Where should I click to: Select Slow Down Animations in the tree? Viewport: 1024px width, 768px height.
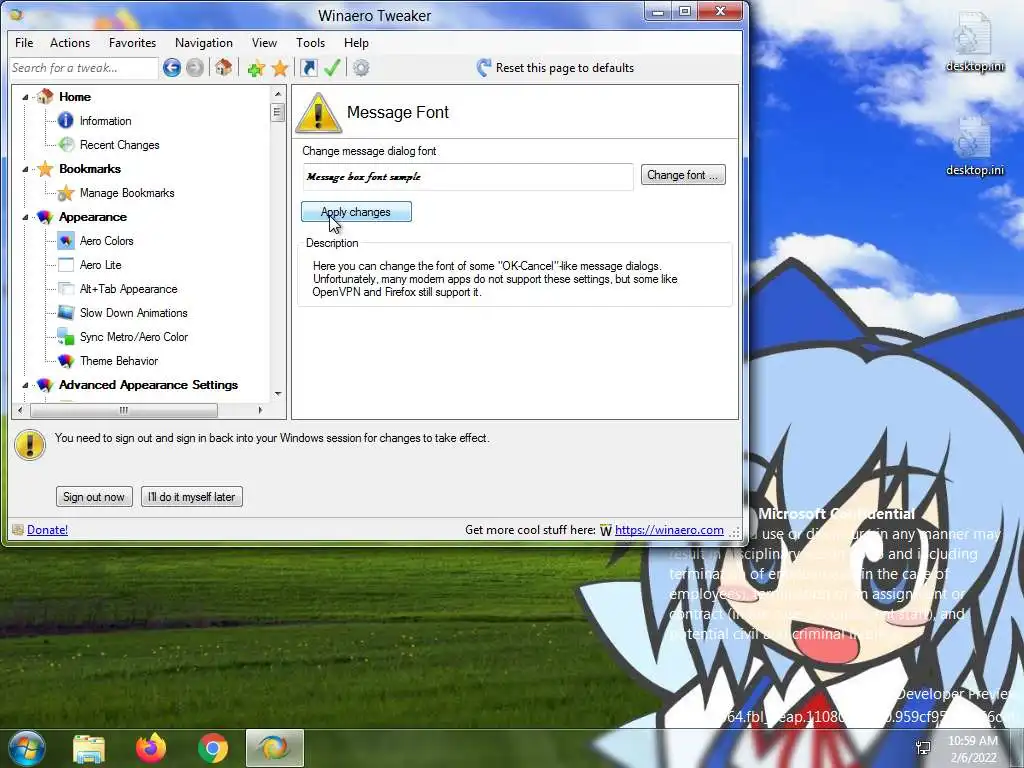click(134, 313)
